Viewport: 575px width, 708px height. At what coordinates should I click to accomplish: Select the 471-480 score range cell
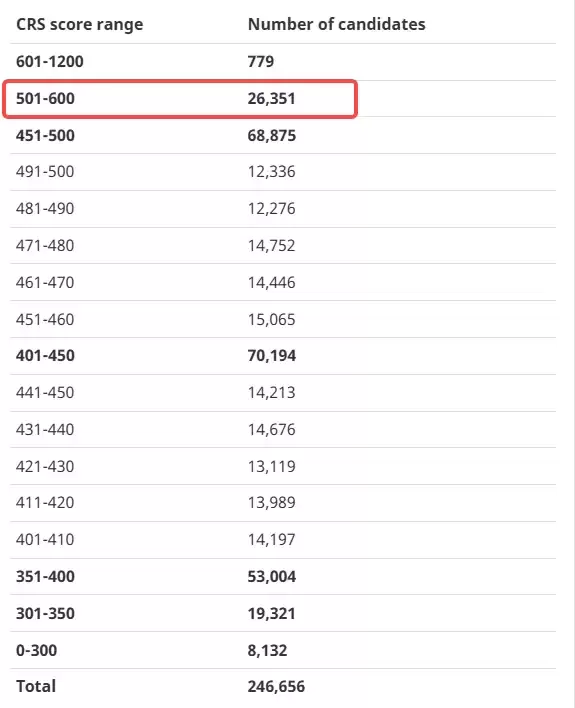pyautogui.click(x=45, y=246)
